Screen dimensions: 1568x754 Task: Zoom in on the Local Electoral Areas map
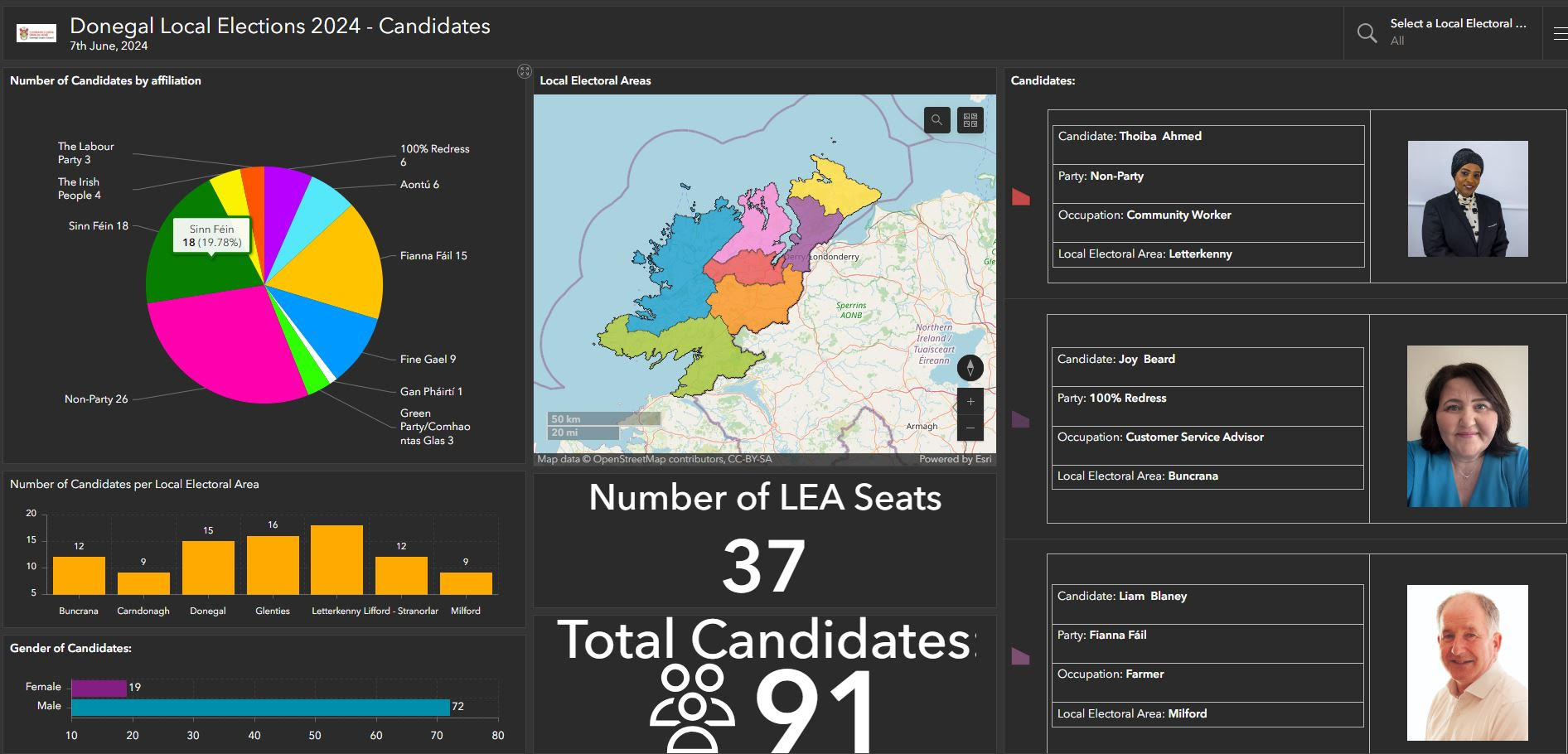[969, 401]
